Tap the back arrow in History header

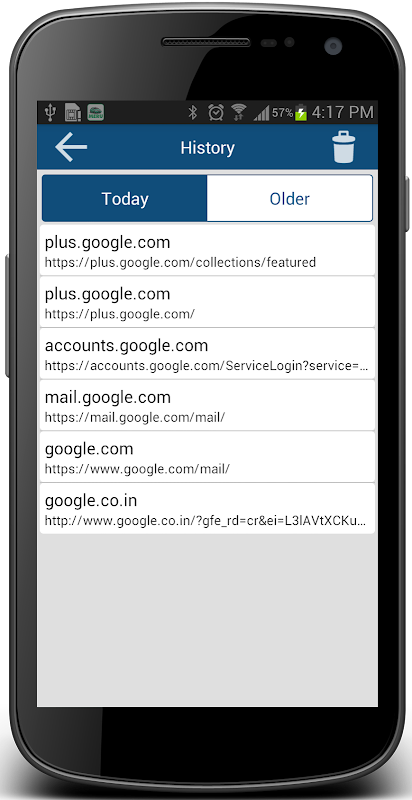(71, 147)
